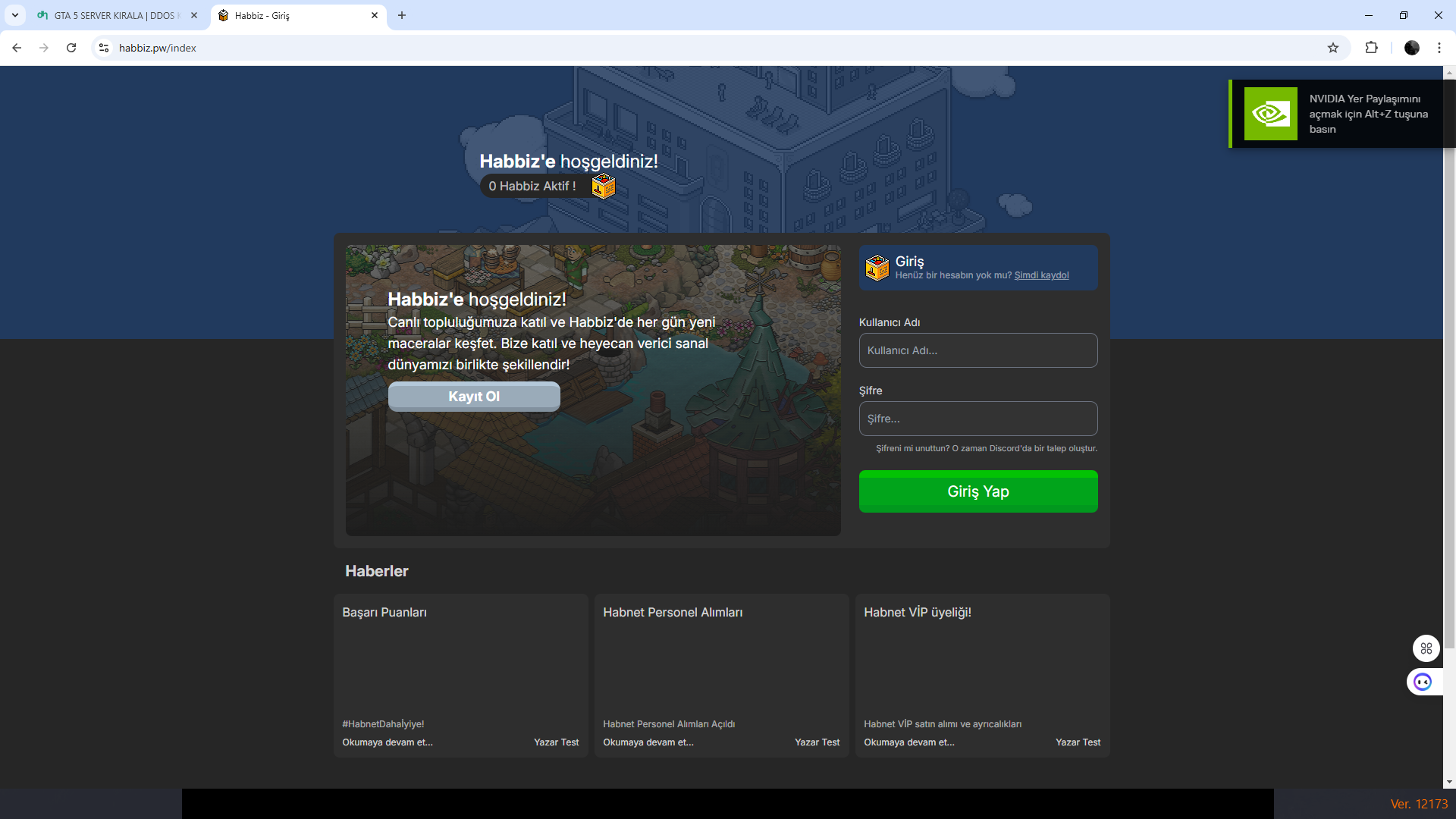This screenshot has width=1456, height=819.
Task: Click Yazar Test under Habnet Personel Alımları
Action: click(x=817, y=742)
